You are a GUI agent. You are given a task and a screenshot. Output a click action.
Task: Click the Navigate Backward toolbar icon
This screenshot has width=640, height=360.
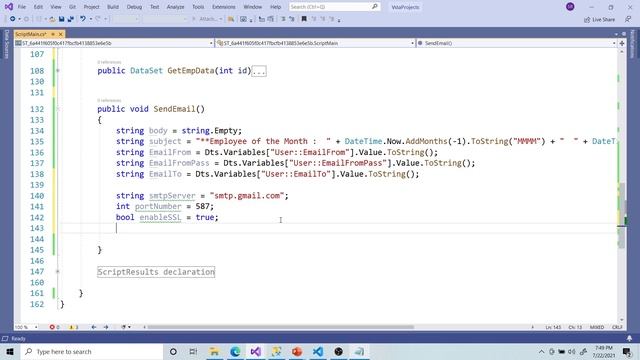(13, 19)
